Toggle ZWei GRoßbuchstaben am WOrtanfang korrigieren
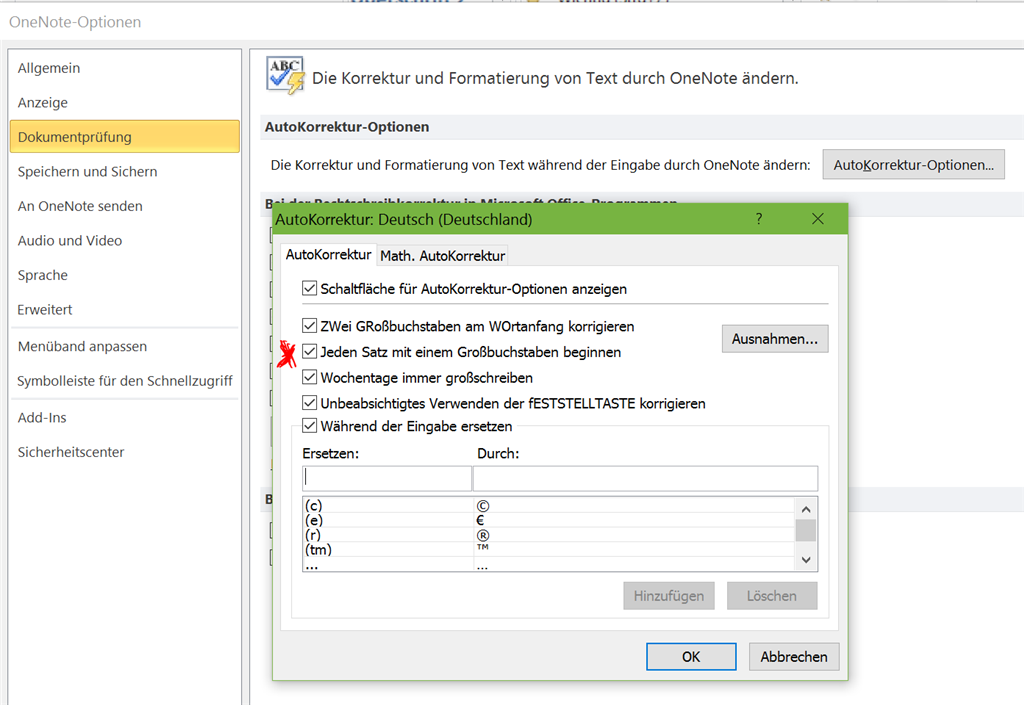 click(310, 326)
